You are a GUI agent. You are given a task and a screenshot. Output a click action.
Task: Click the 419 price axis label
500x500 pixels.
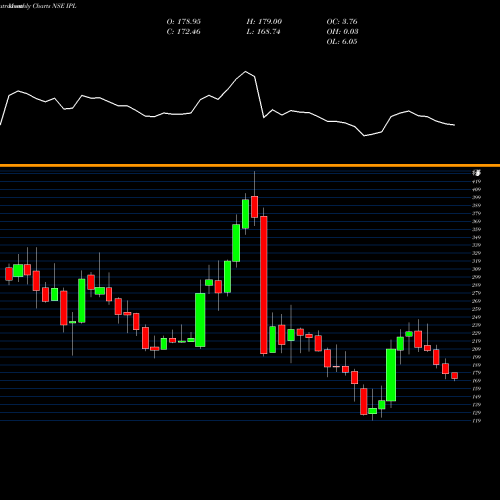pos(477,182)
